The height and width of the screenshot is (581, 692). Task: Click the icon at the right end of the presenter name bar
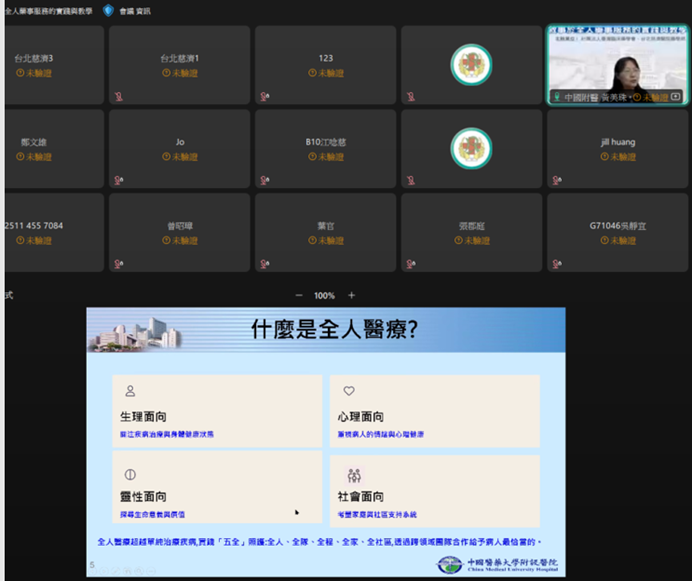point(677,97)
